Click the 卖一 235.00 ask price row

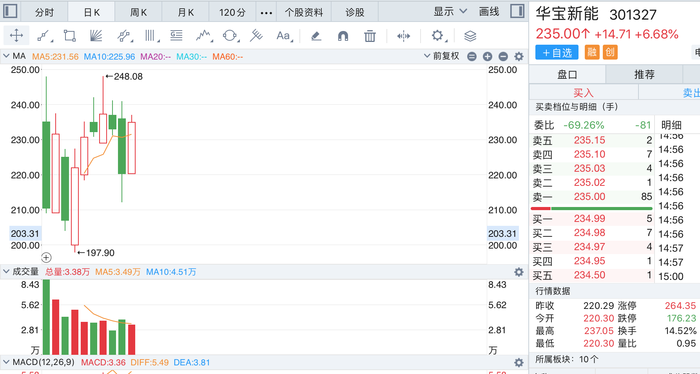[x=592, y=197]
